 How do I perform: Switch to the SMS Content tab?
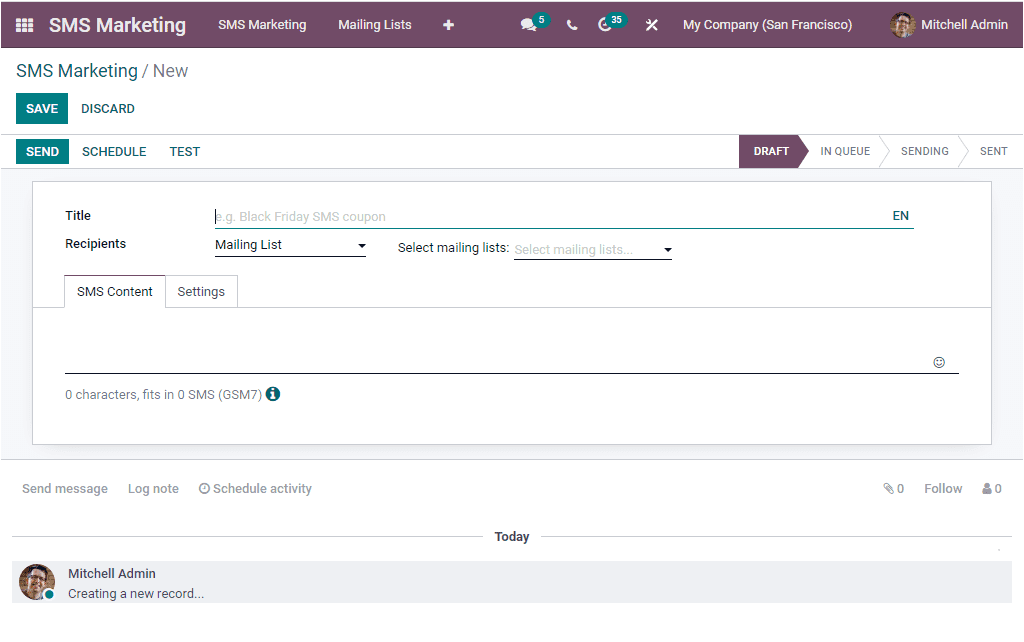[x=114, y=291]
